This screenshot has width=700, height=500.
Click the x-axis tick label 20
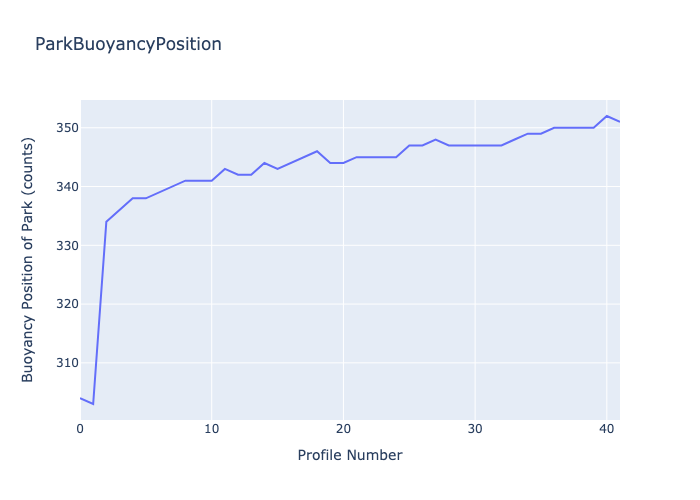(343, 429)
